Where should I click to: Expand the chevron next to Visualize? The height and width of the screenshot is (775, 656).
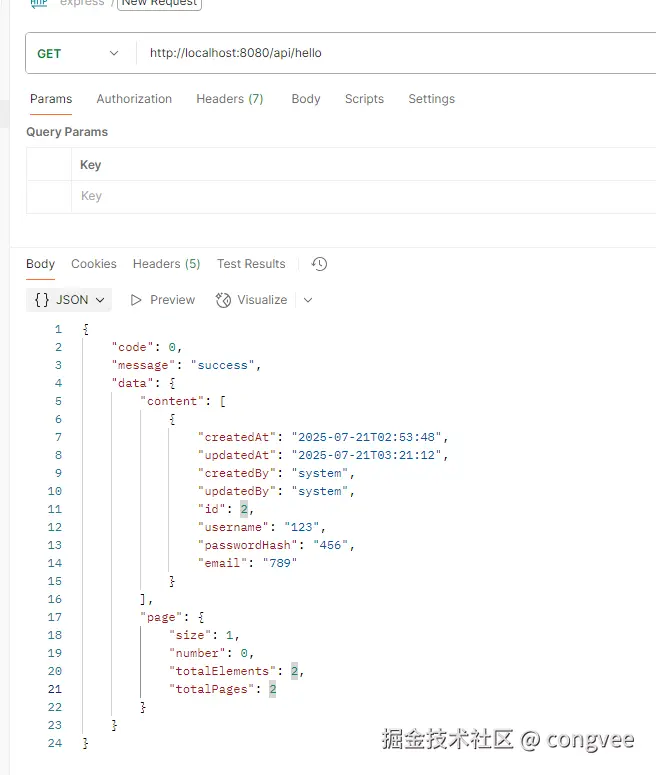click(x=308, y=300)
